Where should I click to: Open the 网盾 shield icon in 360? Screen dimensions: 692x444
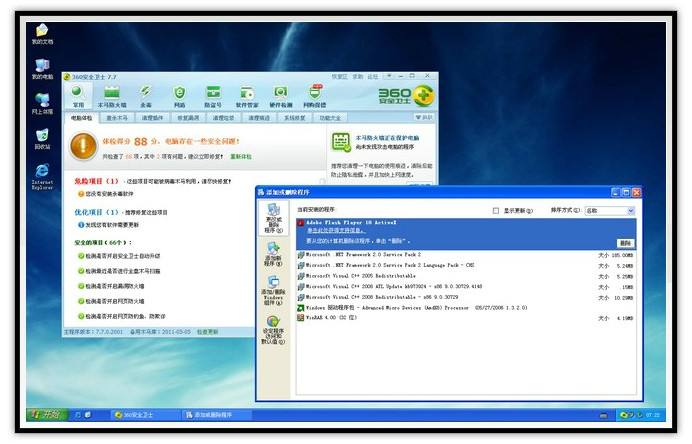pos(179,96)
